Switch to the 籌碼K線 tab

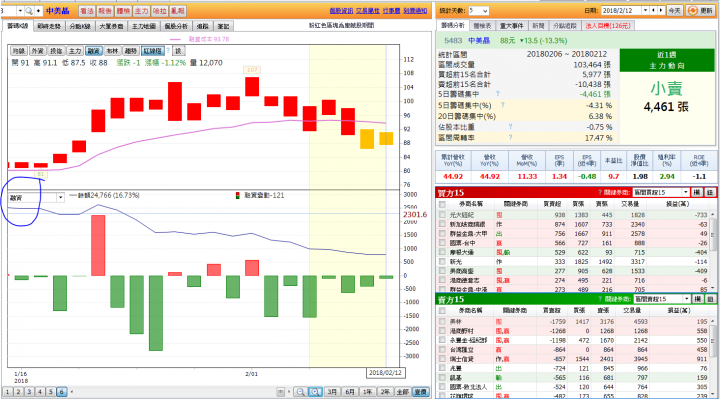pyautogui.click(x=17, y=26)
